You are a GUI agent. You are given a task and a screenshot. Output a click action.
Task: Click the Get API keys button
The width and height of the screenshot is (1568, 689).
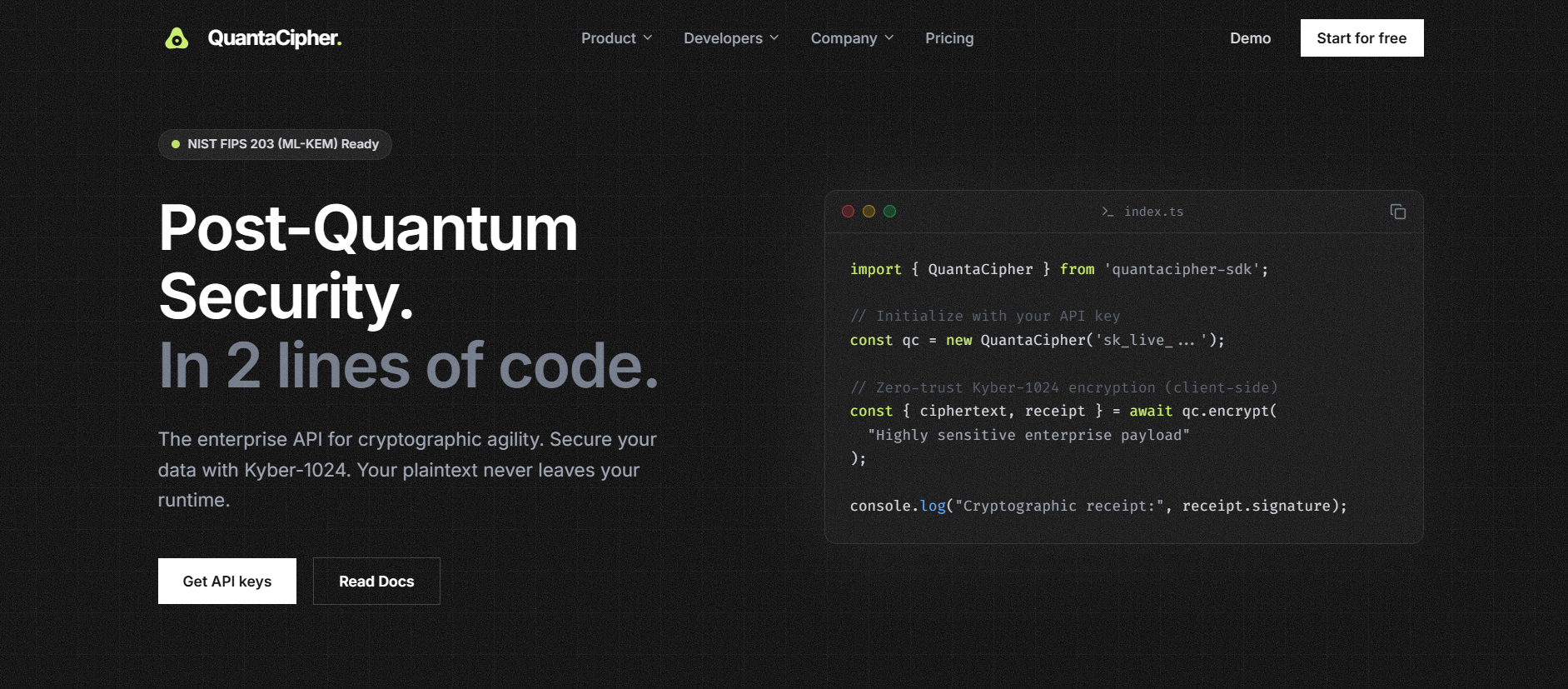tap(227, 581)
